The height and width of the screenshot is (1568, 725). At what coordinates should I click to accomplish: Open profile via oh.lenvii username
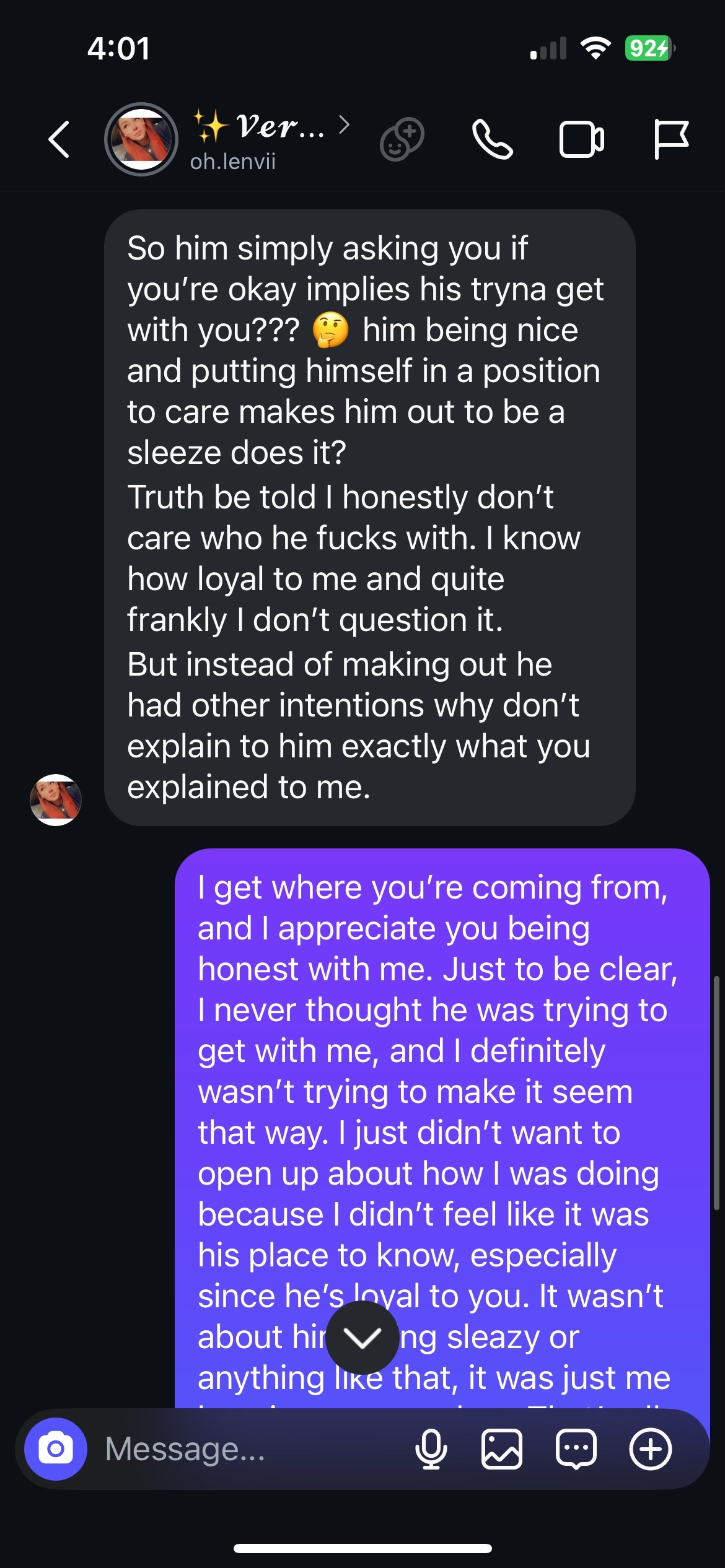coord(233,162)
